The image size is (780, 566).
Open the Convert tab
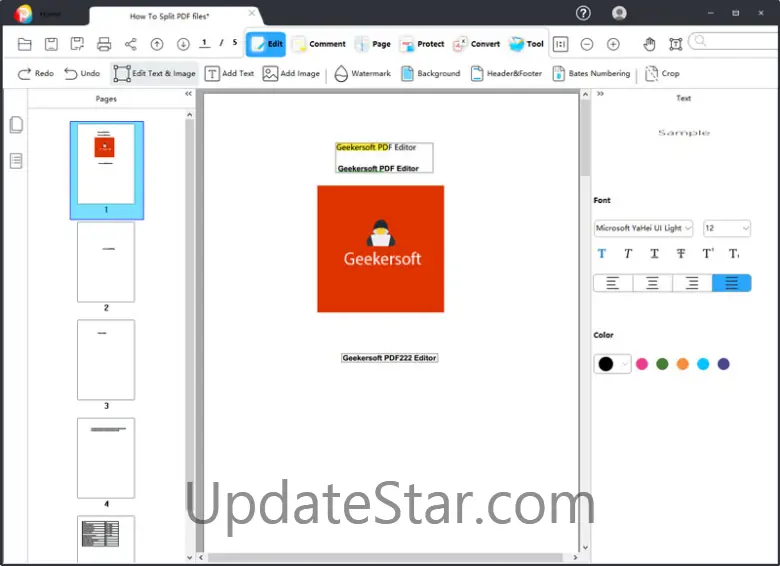(x=477, y=44)
